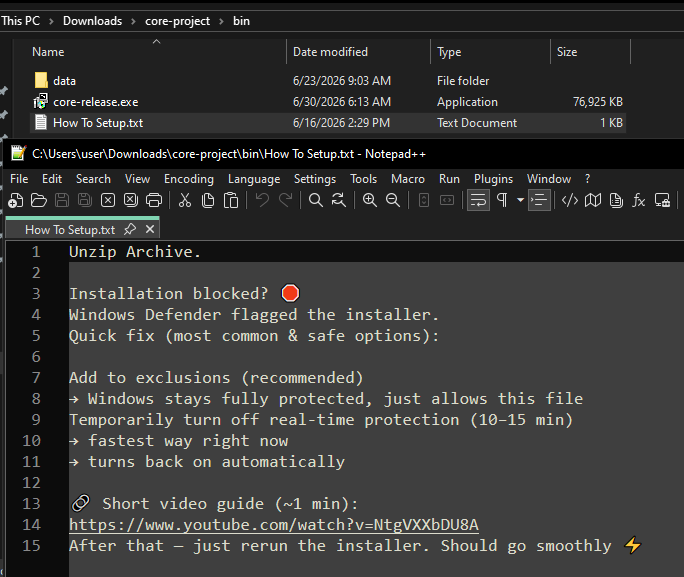The height and width of the screenshot is (577, 684).
Task: Click the user-defined language code icon
Action: (x=570, y=200)
